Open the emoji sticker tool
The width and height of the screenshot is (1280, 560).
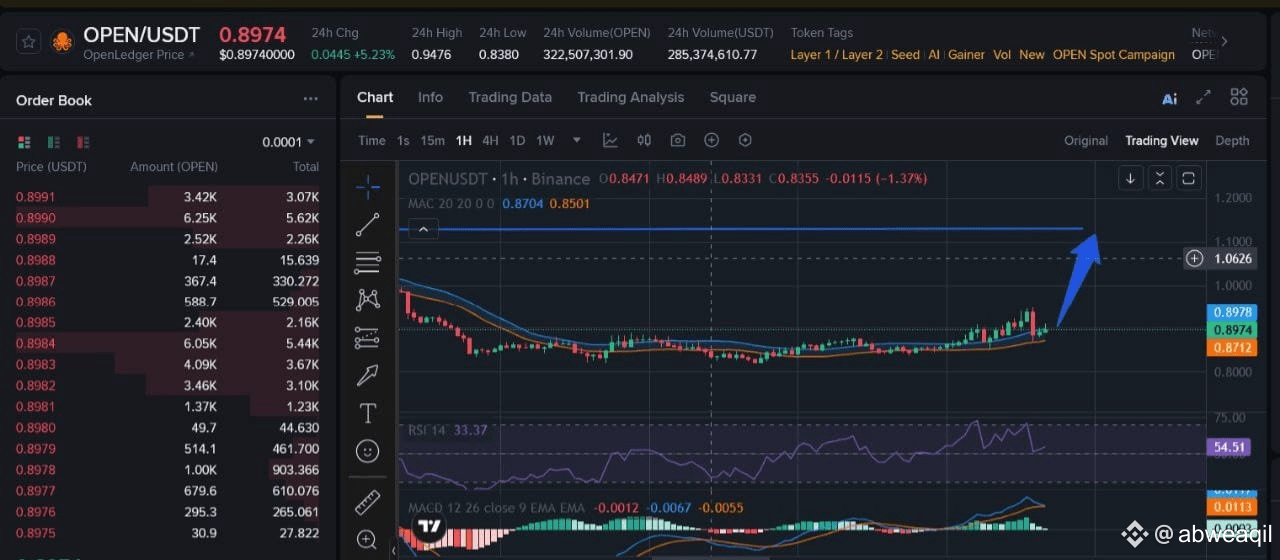pos(367,452)
